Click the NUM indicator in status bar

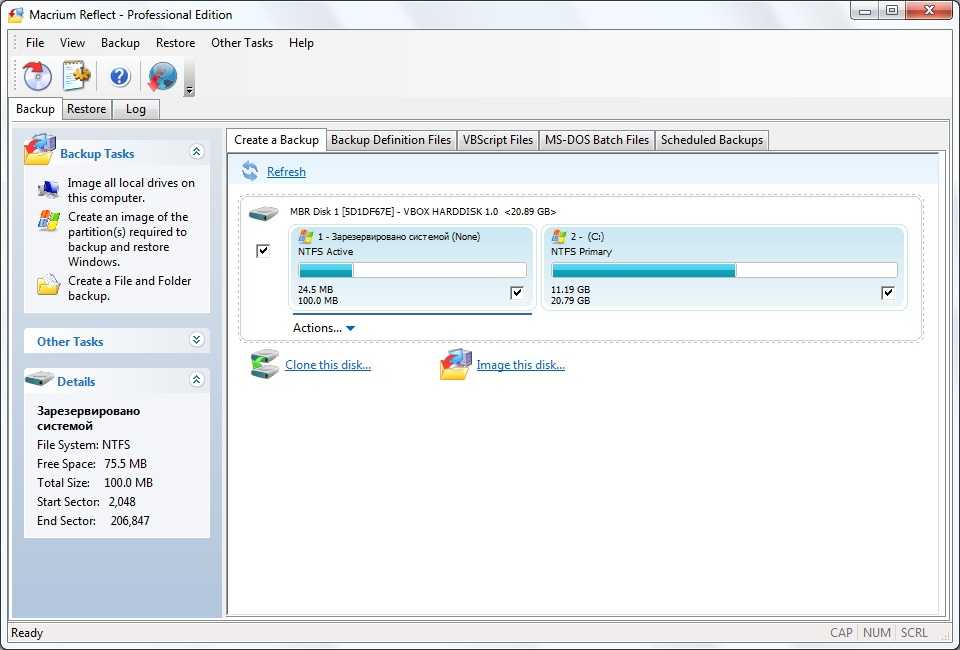(877, 633)
